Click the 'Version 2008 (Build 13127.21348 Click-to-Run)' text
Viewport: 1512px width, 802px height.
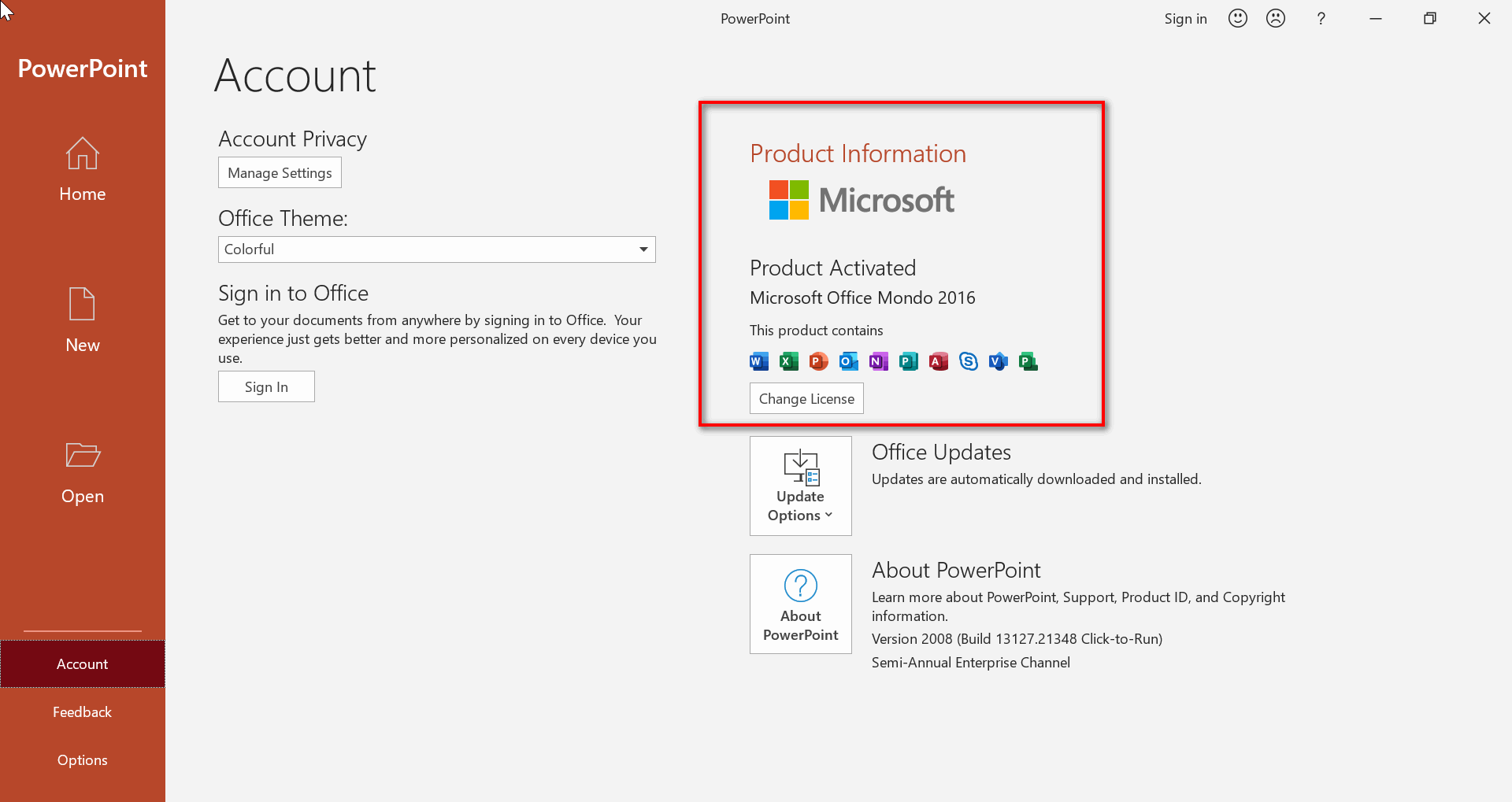click(1017, 638)
